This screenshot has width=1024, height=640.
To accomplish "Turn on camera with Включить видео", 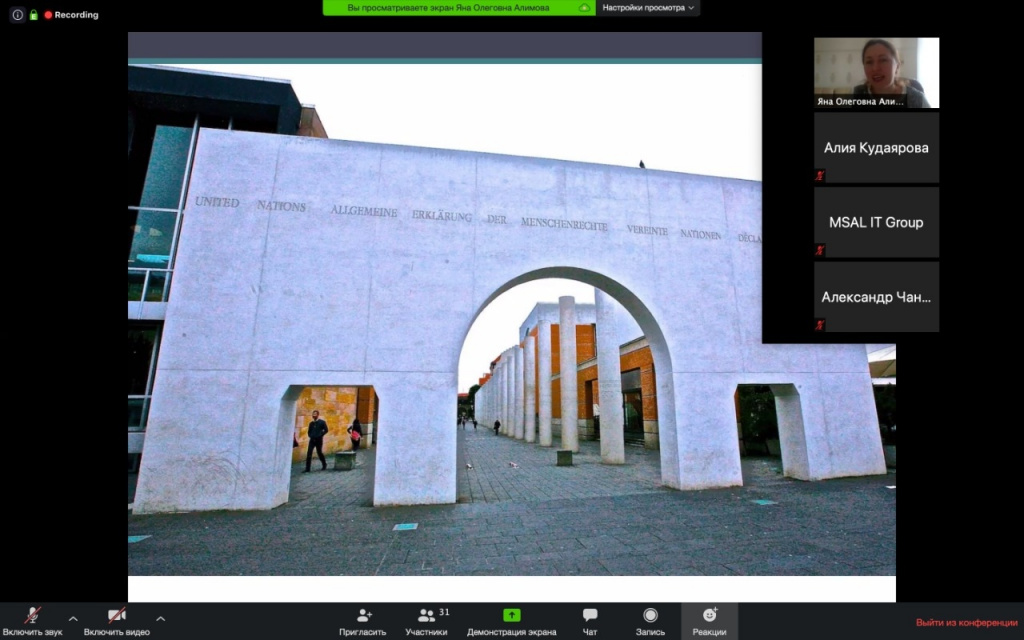I will tap(117, 621).
